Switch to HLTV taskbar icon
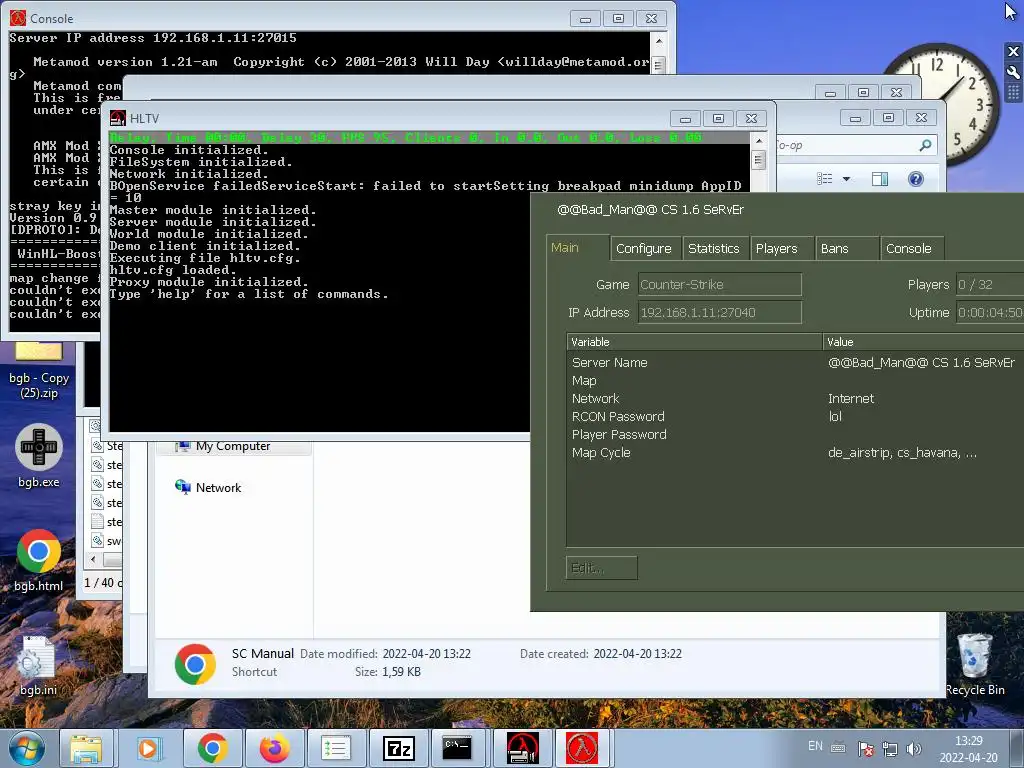1024x768 pixels. click(522, 748)
